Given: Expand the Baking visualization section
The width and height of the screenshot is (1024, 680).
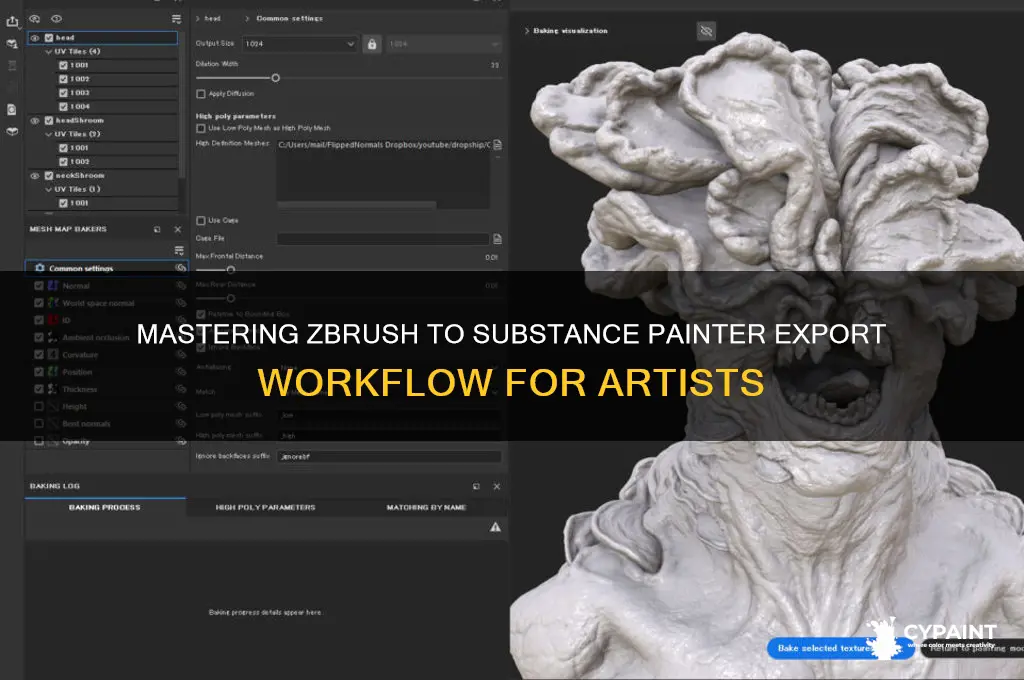Looking at the screenshot, I should pyautogui.click(x=527, y=31).
